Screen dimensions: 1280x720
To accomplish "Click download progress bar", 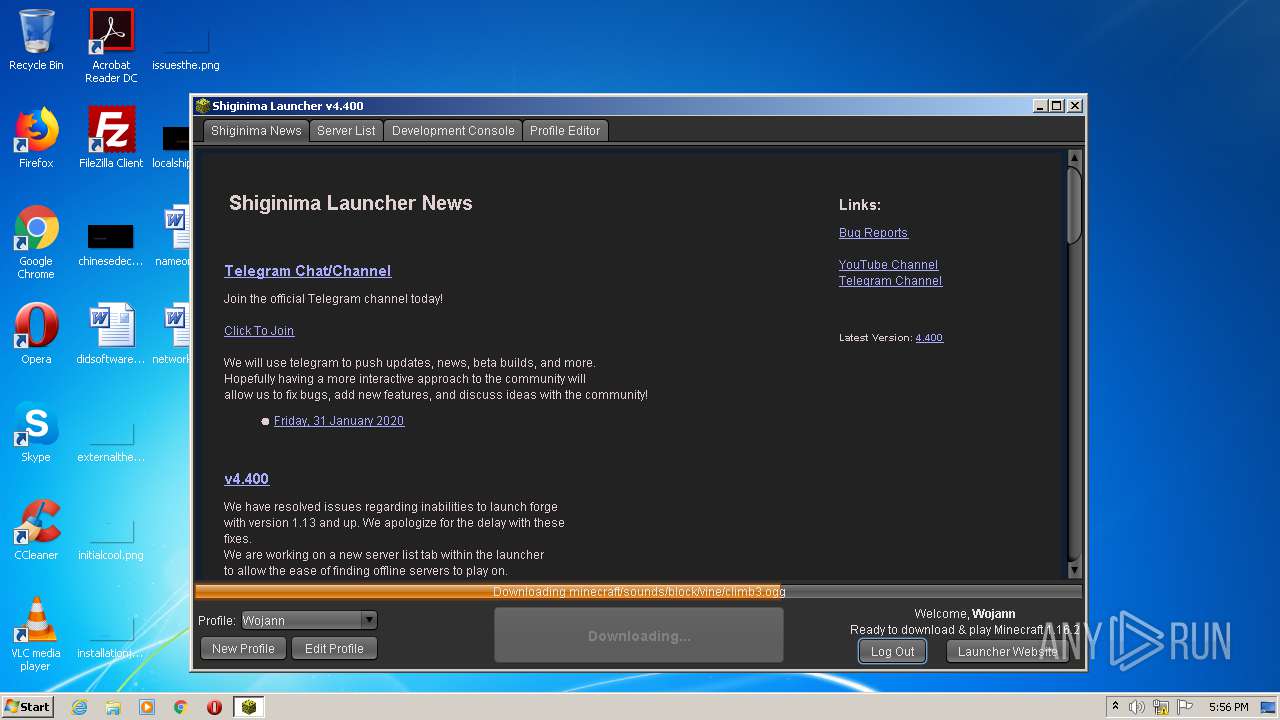I will click(x=639, y=592).
